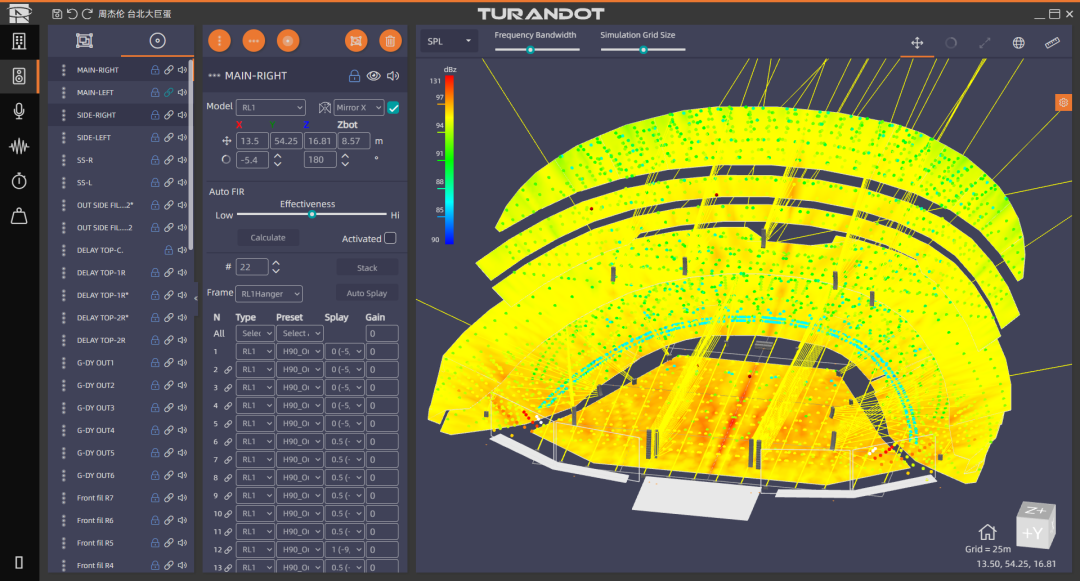Open the stopwatch timing section in sidebar
Image resolution: width=1080 pixels, height=581 pixels.
pos(19,181)
